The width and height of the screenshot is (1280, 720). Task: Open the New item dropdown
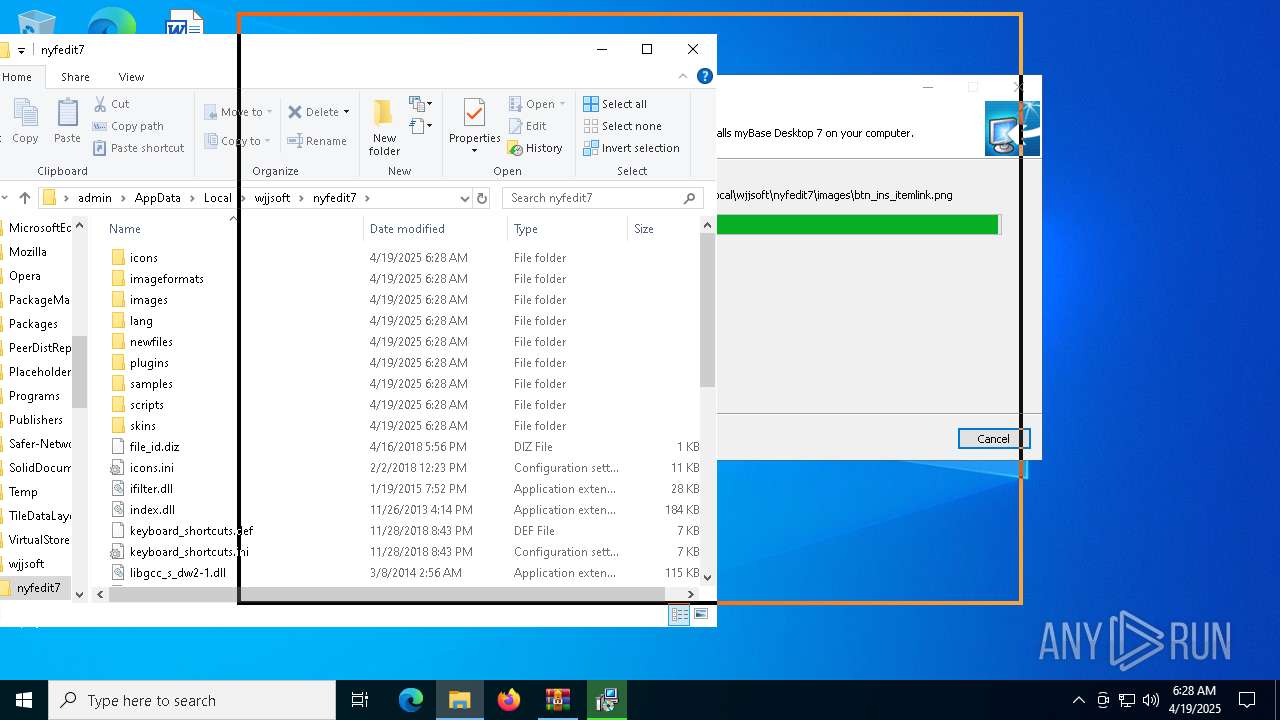[420, 104]
